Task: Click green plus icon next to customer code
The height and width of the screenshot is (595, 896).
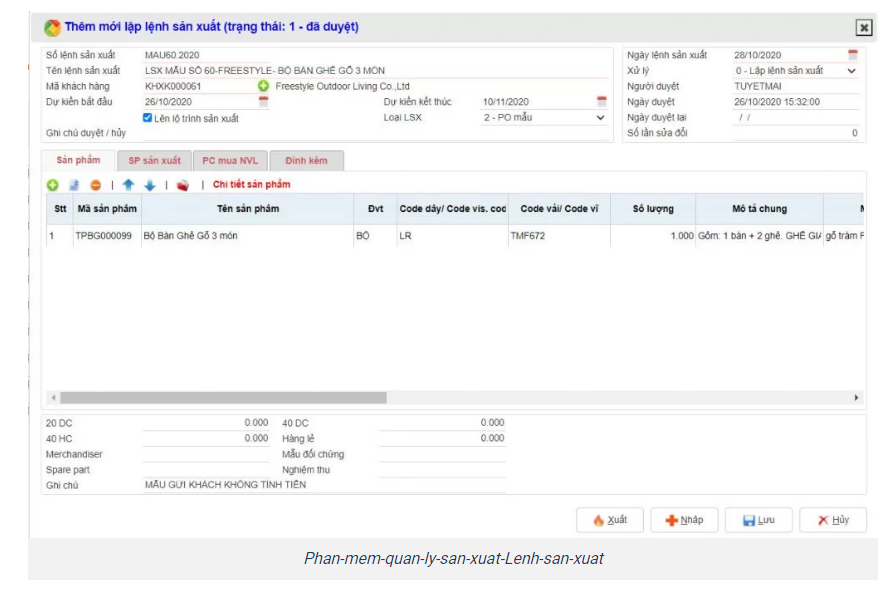Action: click(x=264, y=86)
